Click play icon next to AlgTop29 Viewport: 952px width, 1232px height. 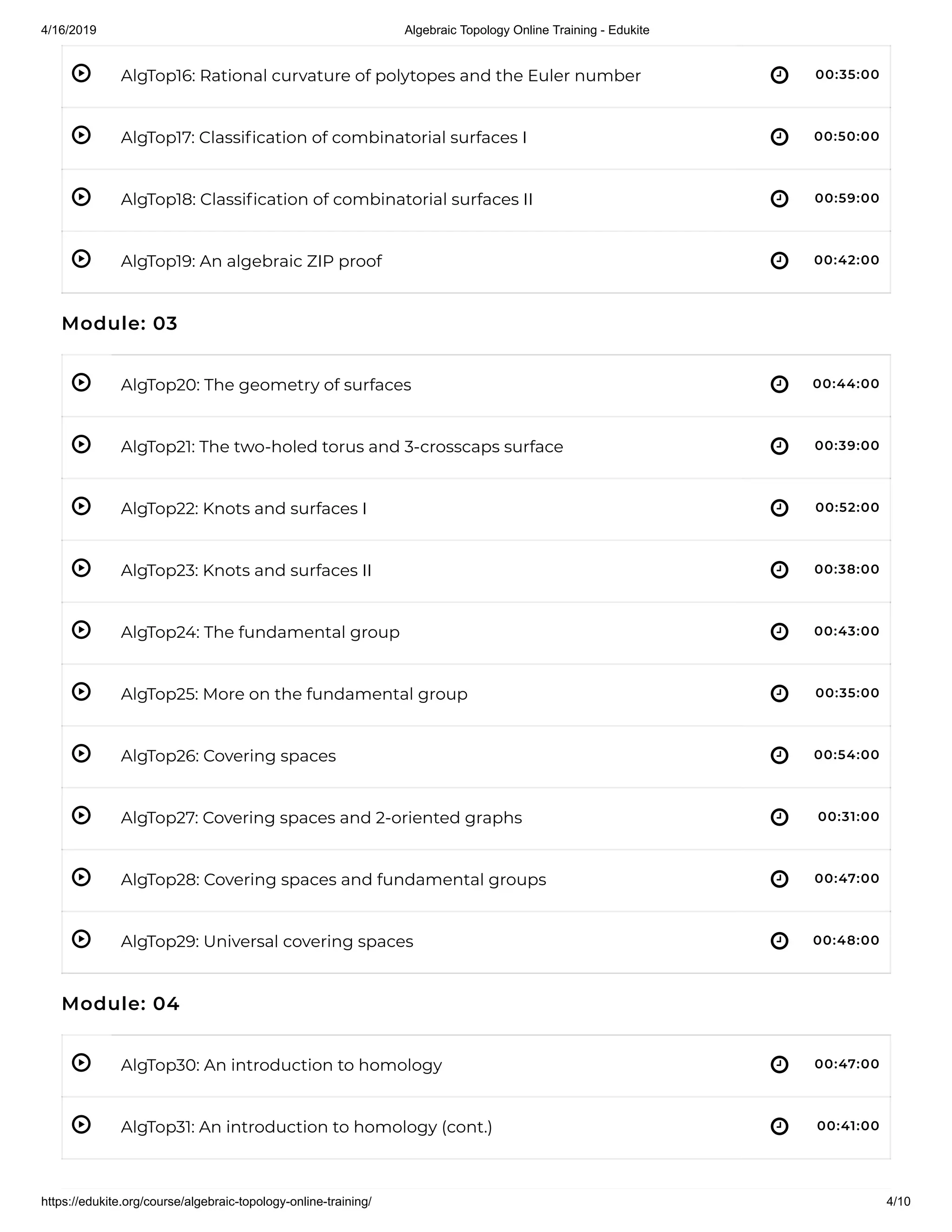pos(81,939)
